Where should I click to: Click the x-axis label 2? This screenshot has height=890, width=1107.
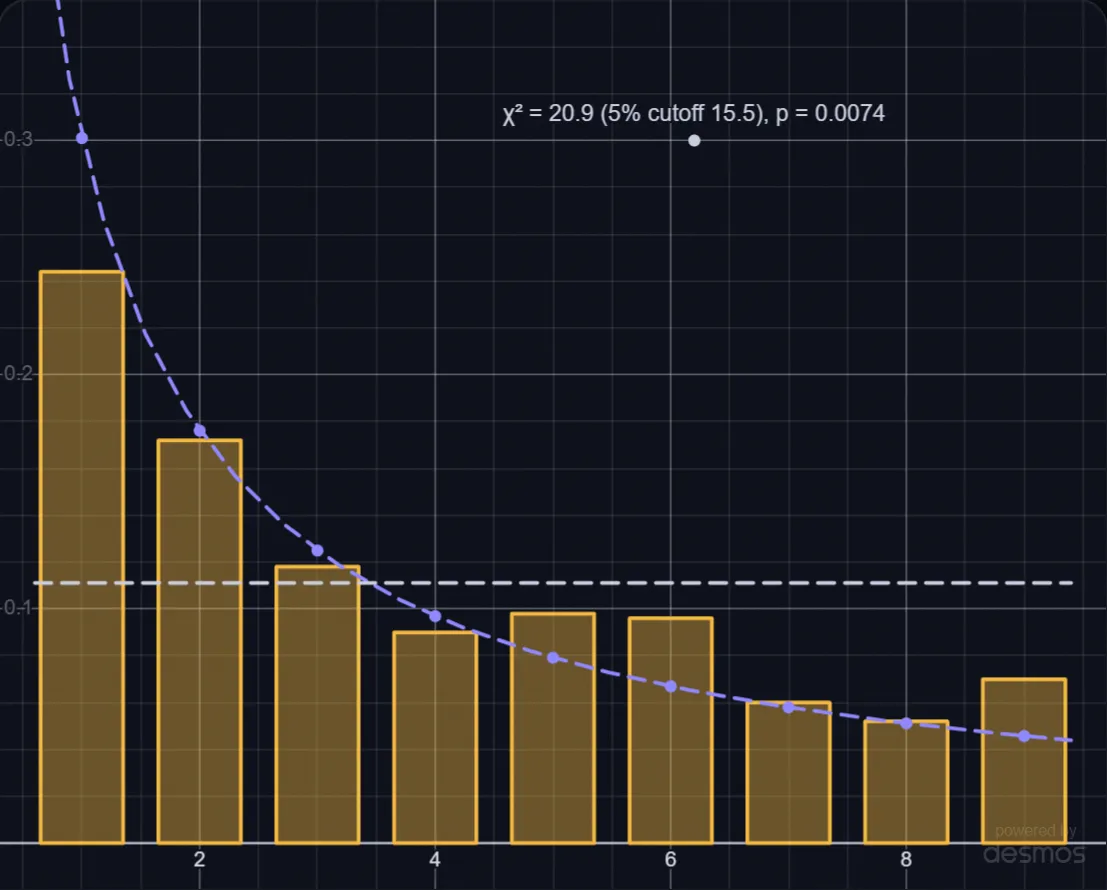[200, 860]
